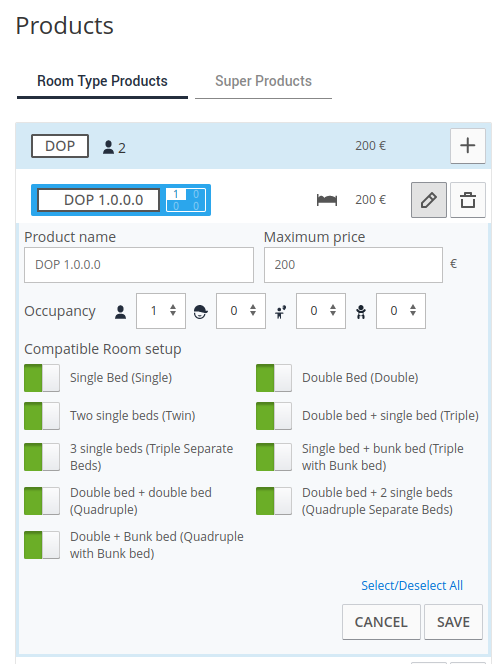Toggle Double + Bunk bed Quadruple switch
This screenshot has height=664, width=502.
coord(42,545)
